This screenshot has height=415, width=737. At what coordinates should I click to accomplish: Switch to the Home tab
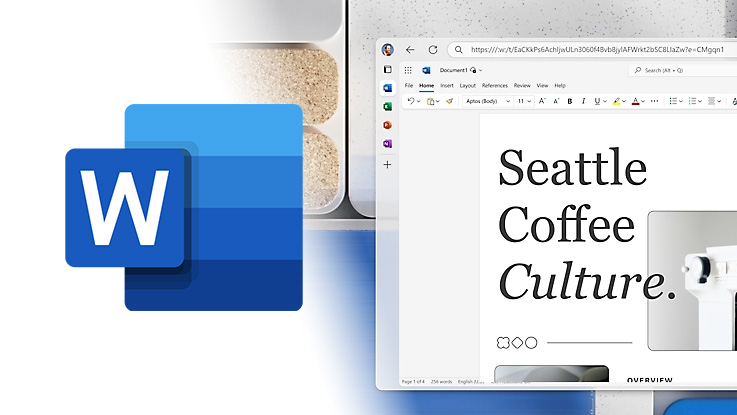[426, 86]
